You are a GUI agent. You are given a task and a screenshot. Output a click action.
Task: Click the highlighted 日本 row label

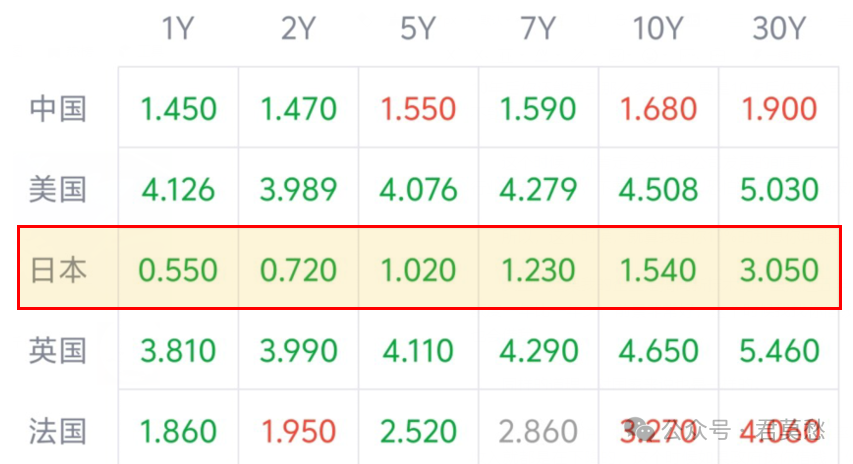click(x=58, y=270)
